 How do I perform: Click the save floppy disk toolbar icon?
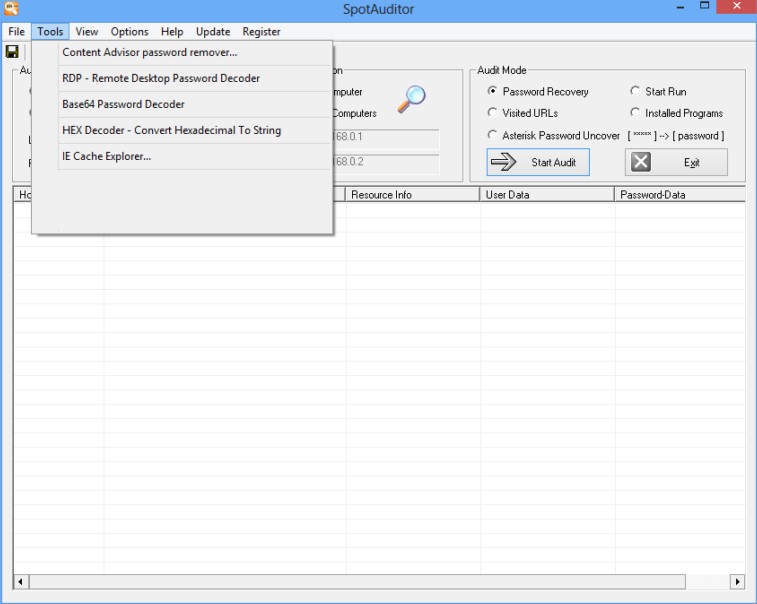pyautogui.click(x=12, y=52)
